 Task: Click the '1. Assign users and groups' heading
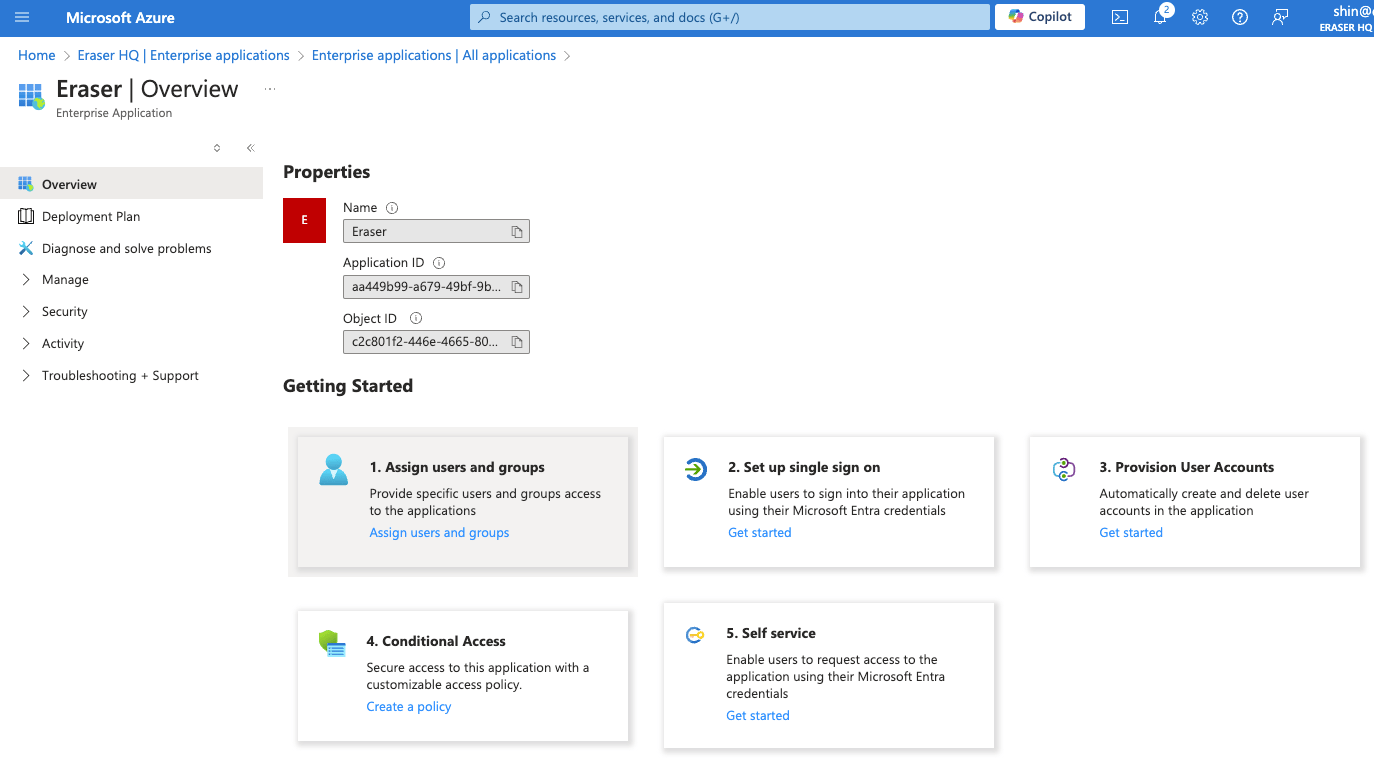click(x=457, y=467)
